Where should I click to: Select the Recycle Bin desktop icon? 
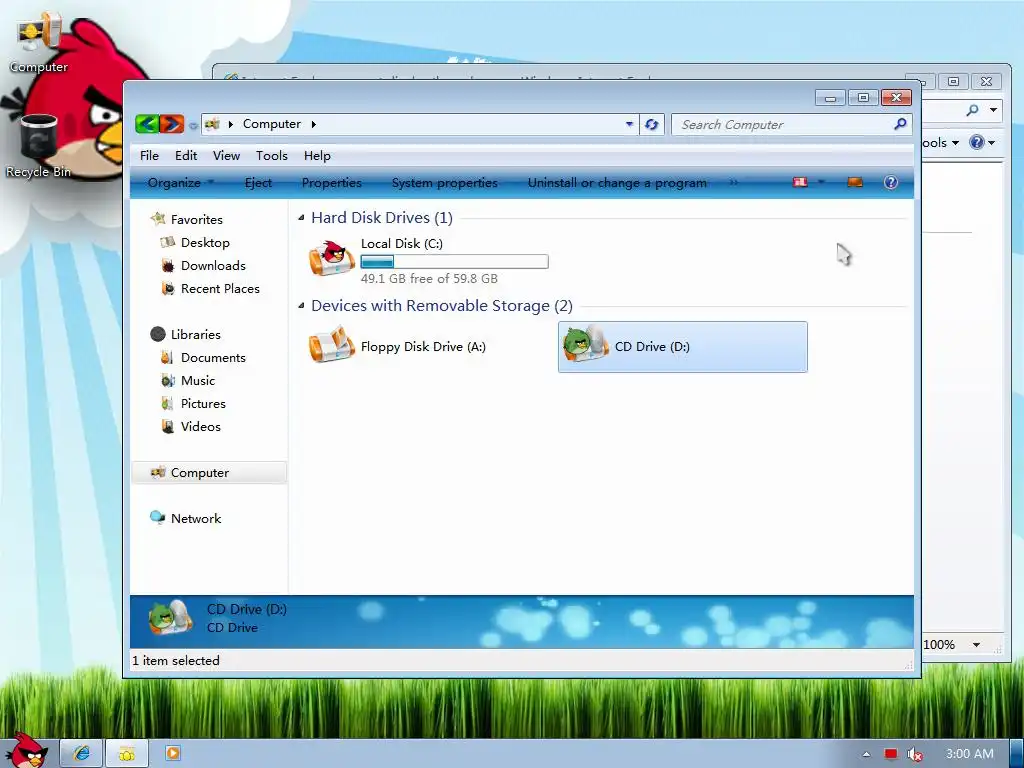pos(39,146)
